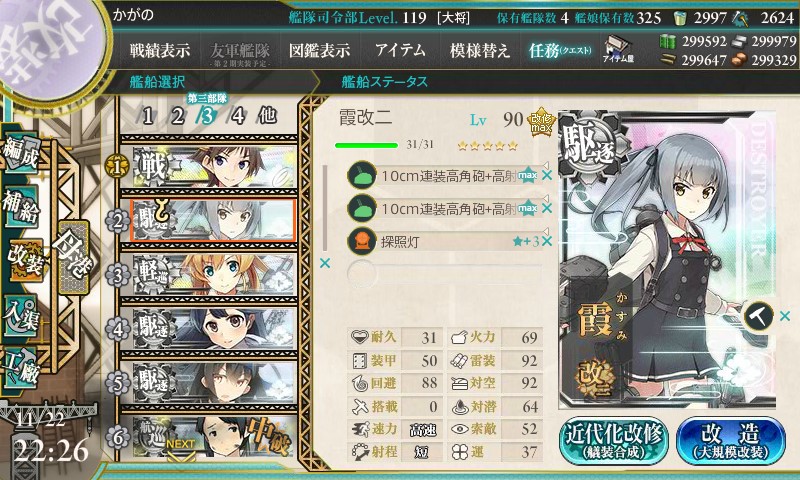Remove all equipment with left X
800x480 pixels.
(324, 263)
